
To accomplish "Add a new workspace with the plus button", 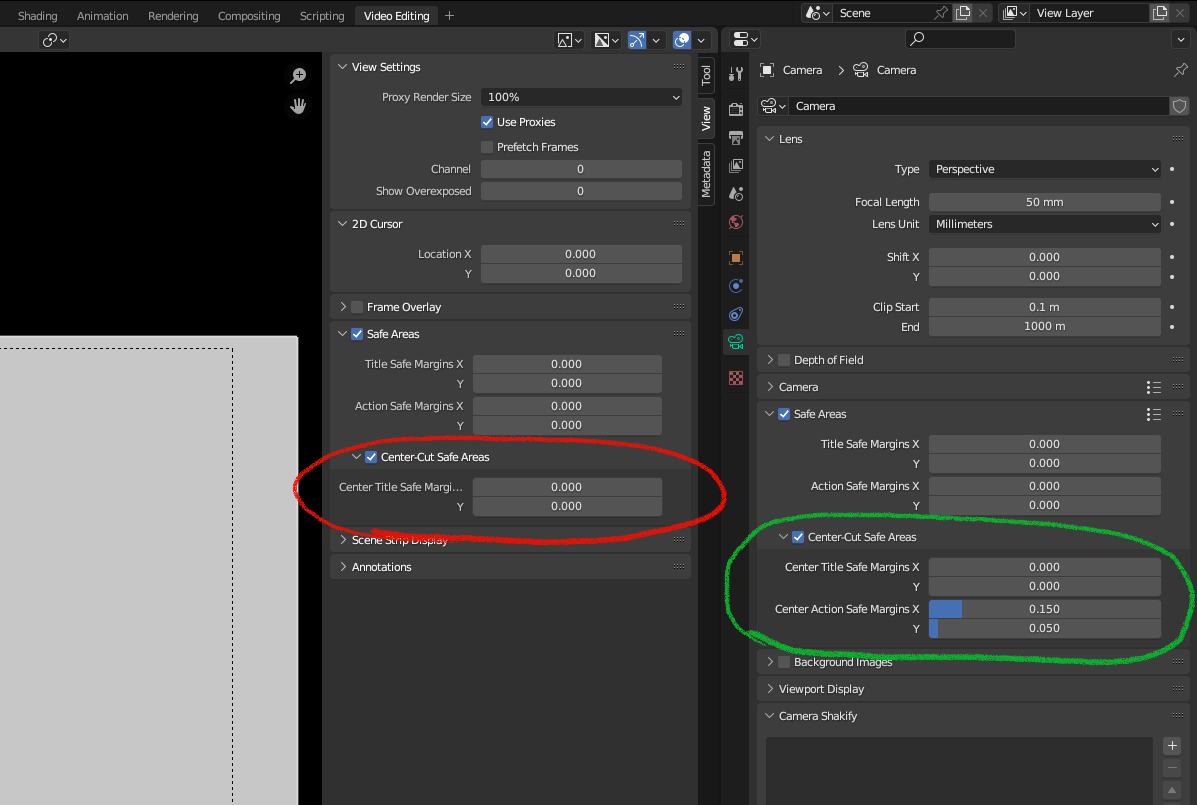I will (x=448, y=15).
